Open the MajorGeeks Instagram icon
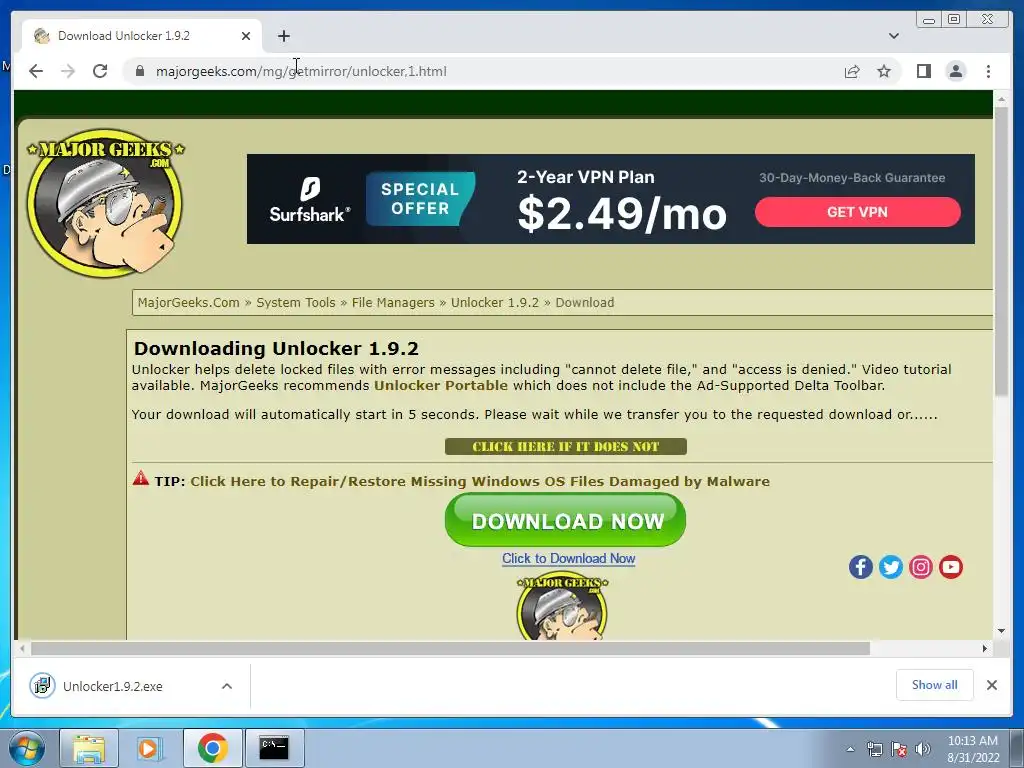Viewport: 1024px width, 768px height. [921, 567]
